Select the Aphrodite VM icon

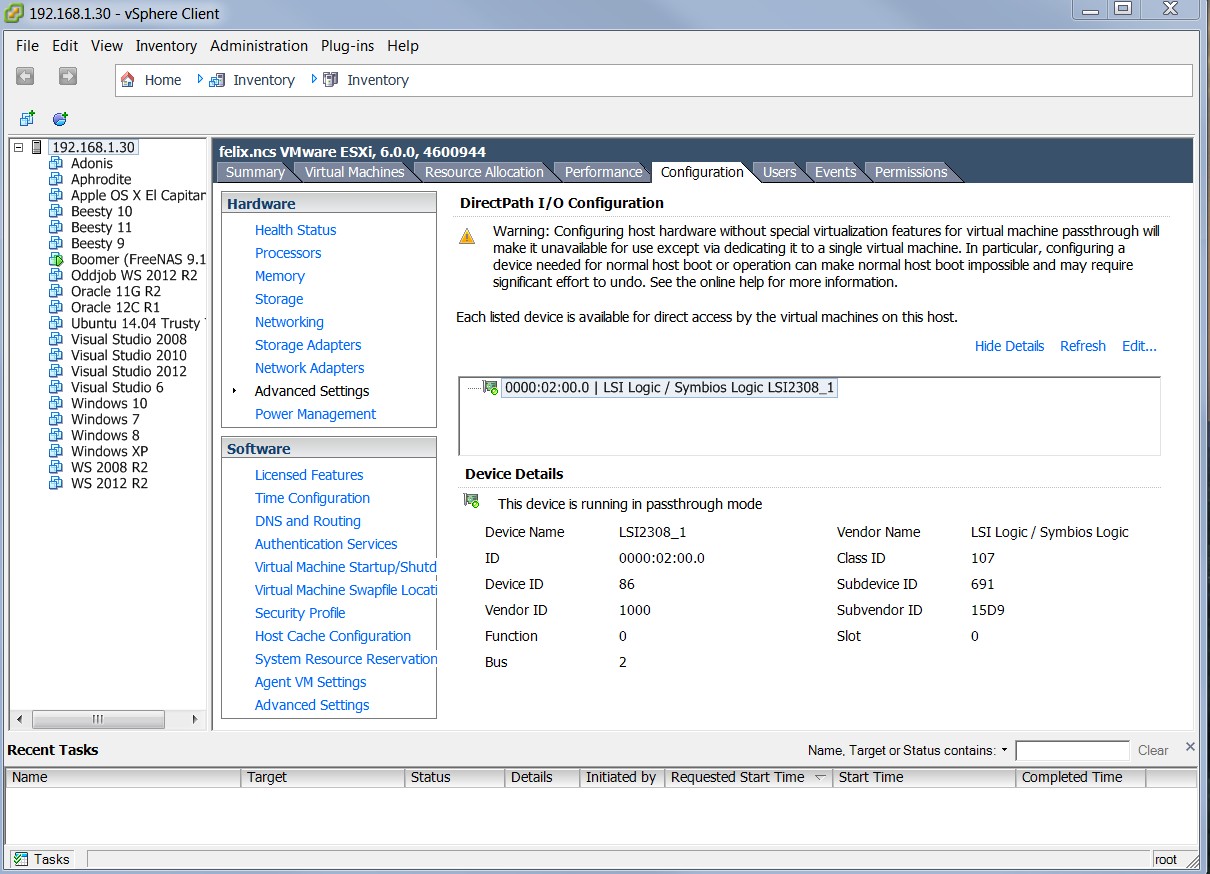[56, 179]
